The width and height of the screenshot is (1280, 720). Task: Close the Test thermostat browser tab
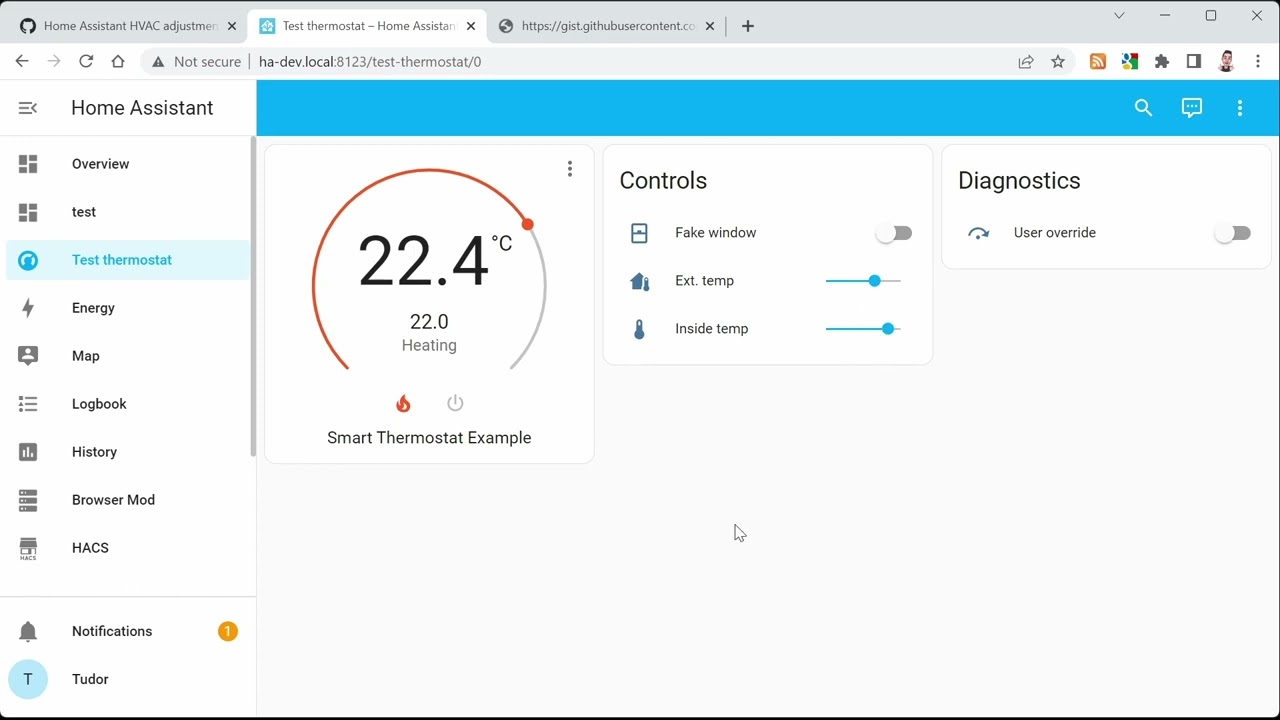pyautogui.click(x=471, y=26)
